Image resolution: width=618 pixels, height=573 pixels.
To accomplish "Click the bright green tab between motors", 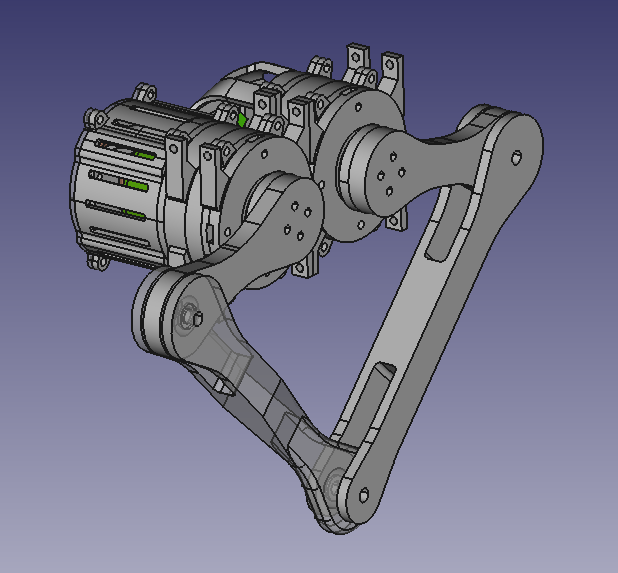I will (x=241, y=118).
